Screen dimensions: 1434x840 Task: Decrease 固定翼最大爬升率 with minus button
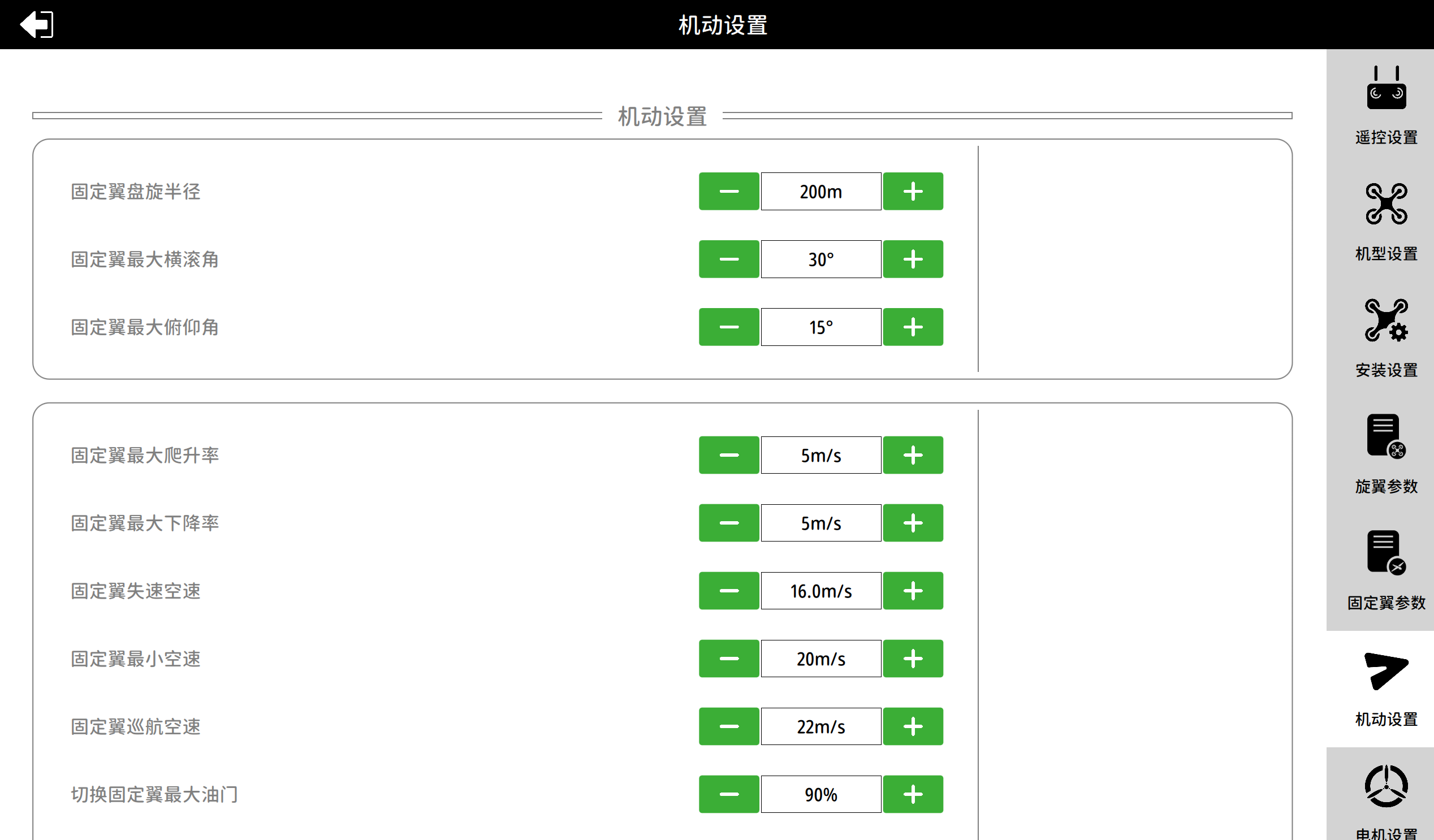(x=729, y=455)
